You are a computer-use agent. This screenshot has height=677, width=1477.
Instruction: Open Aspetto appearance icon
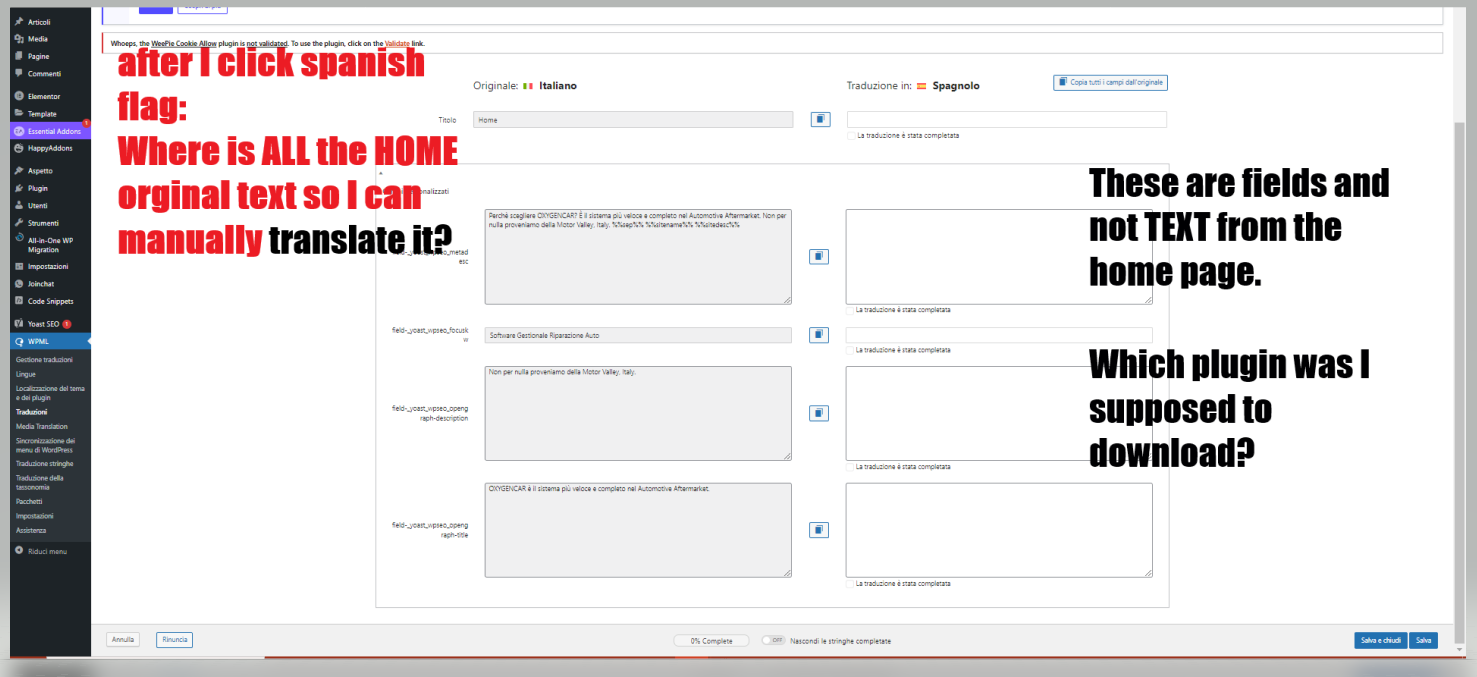point(19,171)
